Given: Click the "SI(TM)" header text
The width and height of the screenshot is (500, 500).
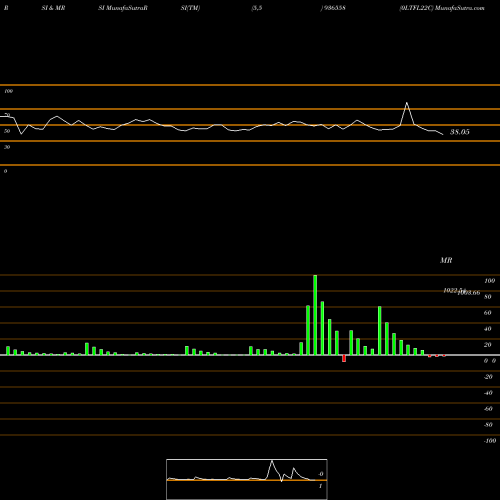Looking at the screenshot, I should [190, 8].
